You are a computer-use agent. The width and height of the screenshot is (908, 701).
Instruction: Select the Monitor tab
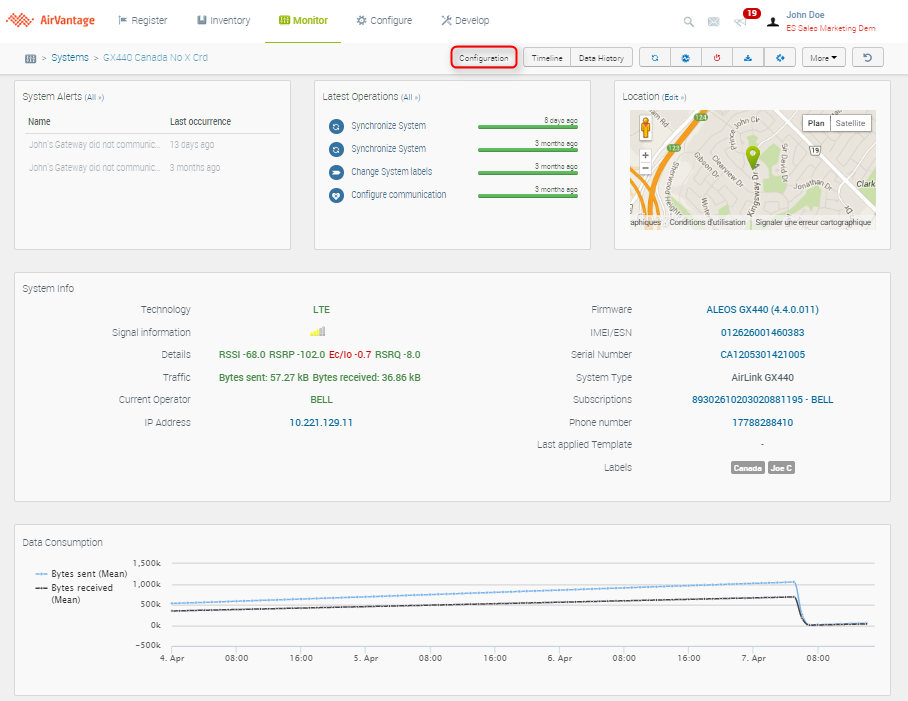click(303, 20)
